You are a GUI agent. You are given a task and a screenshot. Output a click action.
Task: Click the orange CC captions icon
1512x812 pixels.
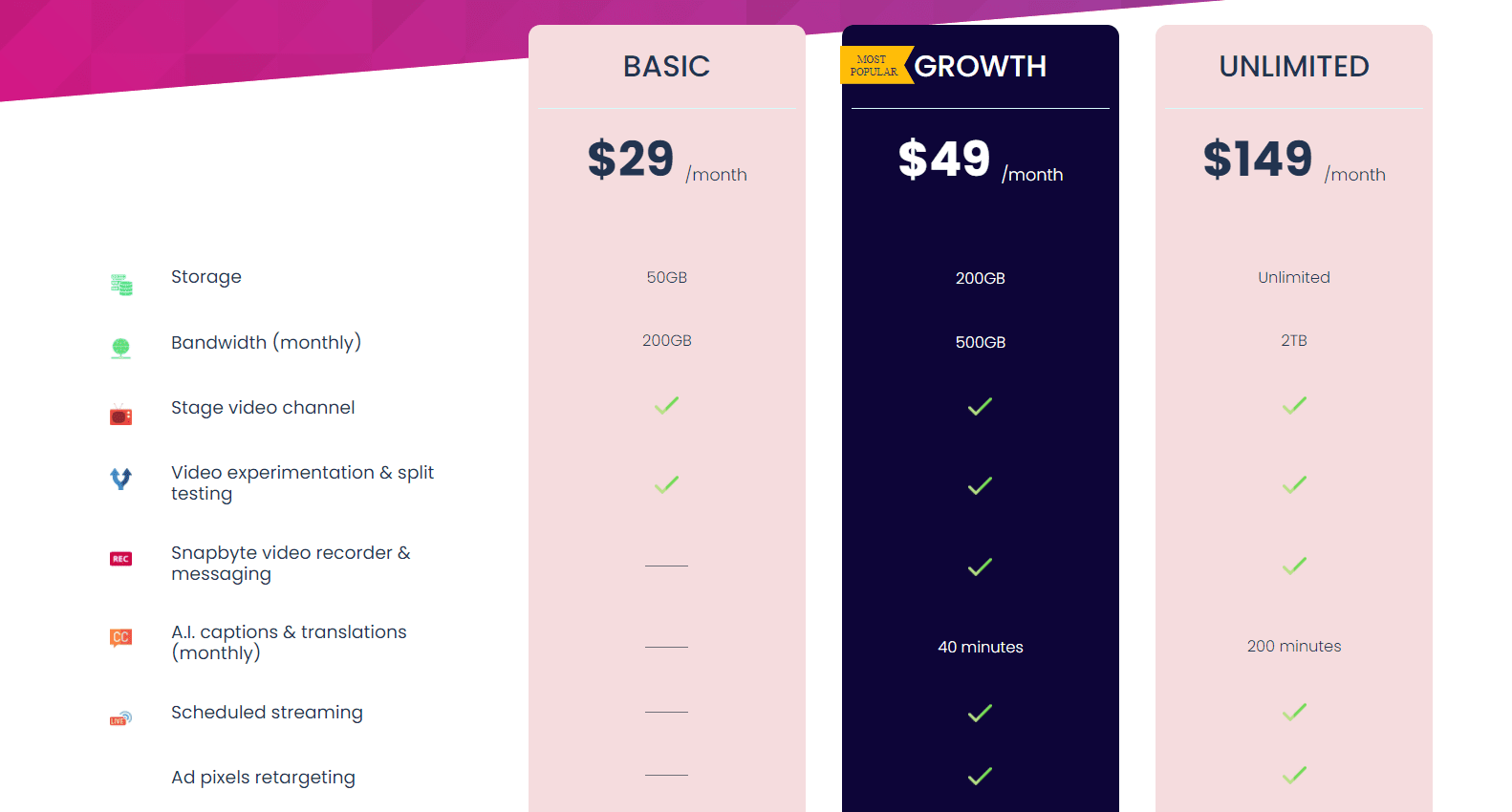pyautogui.click(x=120, y=637)
